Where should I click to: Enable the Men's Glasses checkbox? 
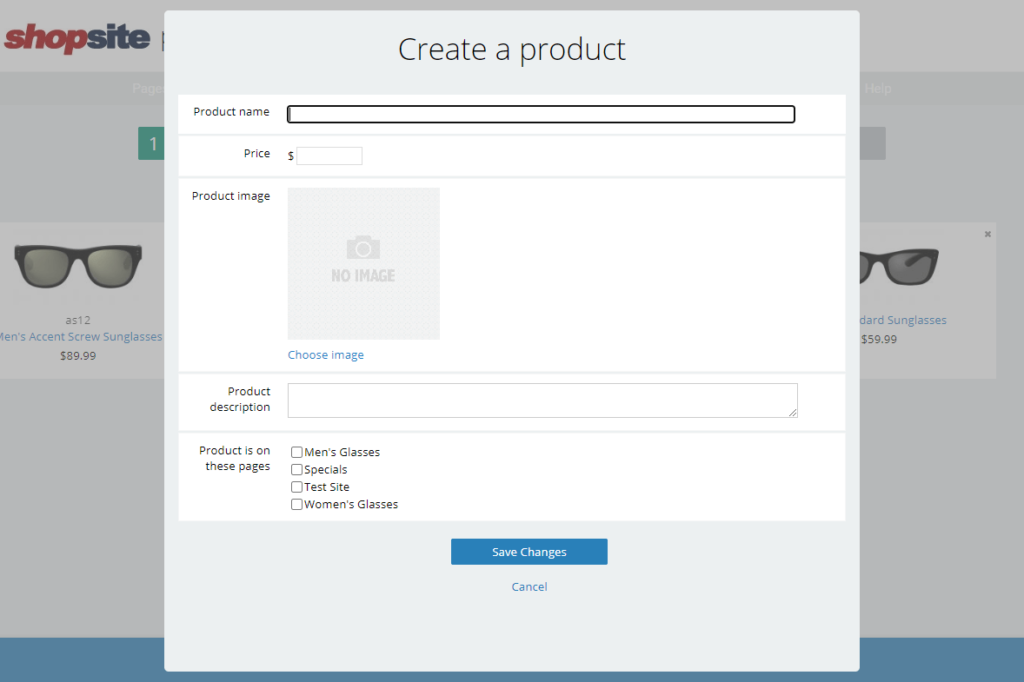[297, 452]
